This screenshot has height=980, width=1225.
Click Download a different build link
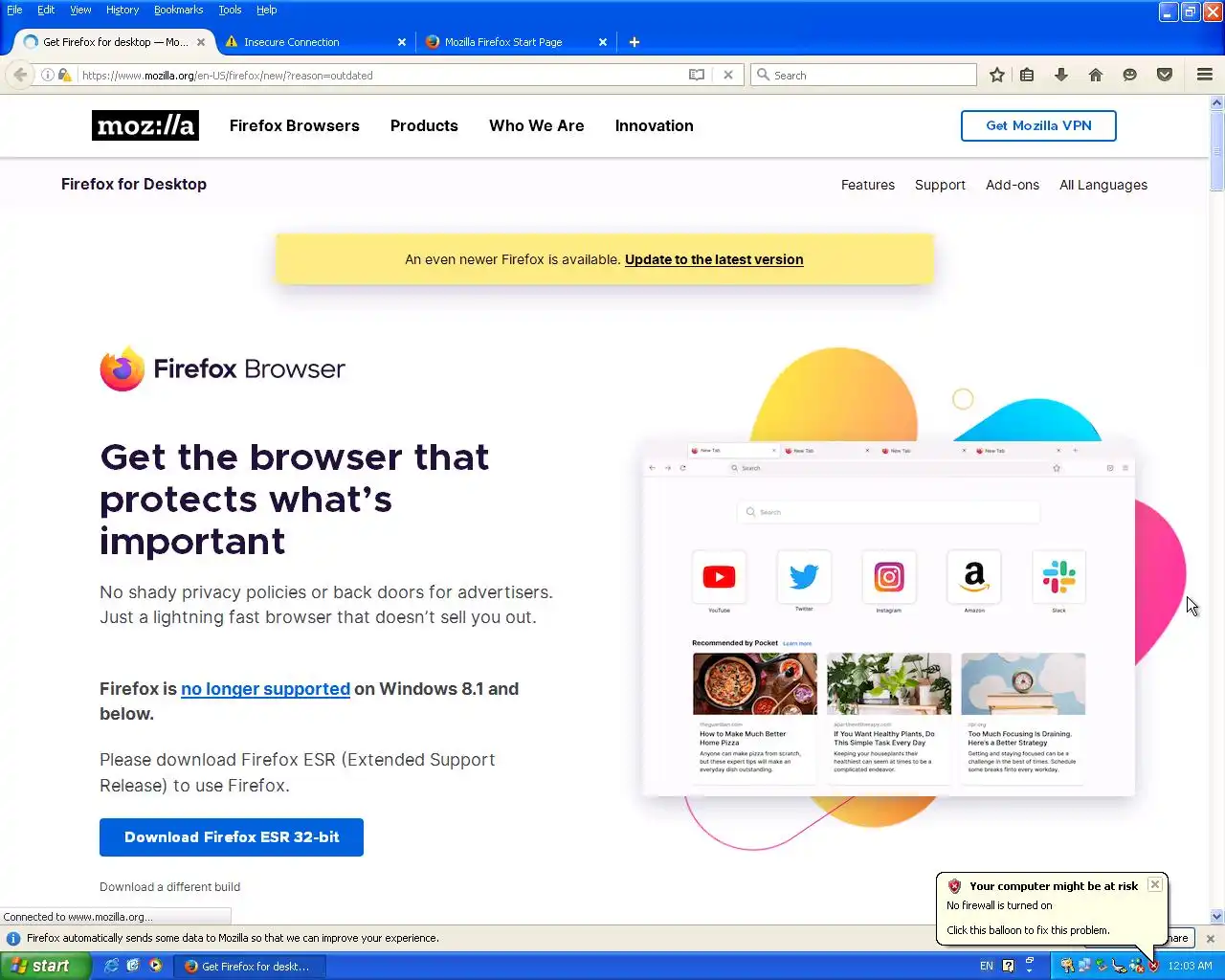(x=170, y=887)
